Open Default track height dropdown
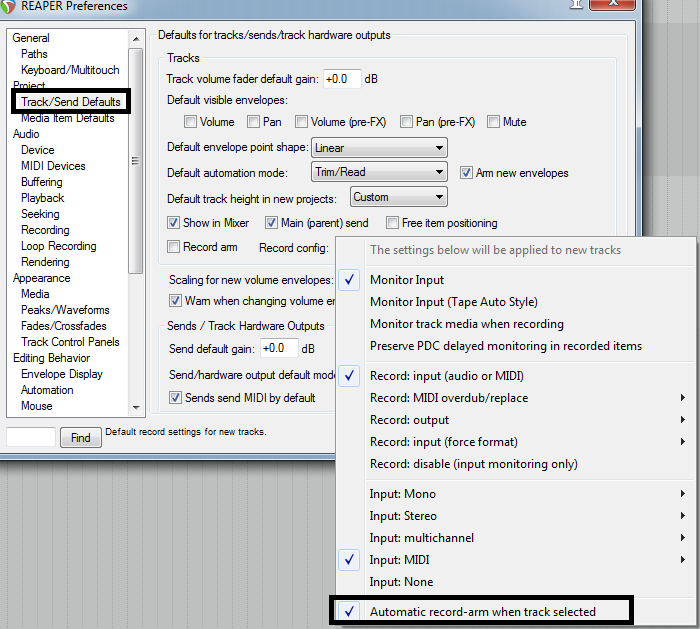 coord(399,197)
